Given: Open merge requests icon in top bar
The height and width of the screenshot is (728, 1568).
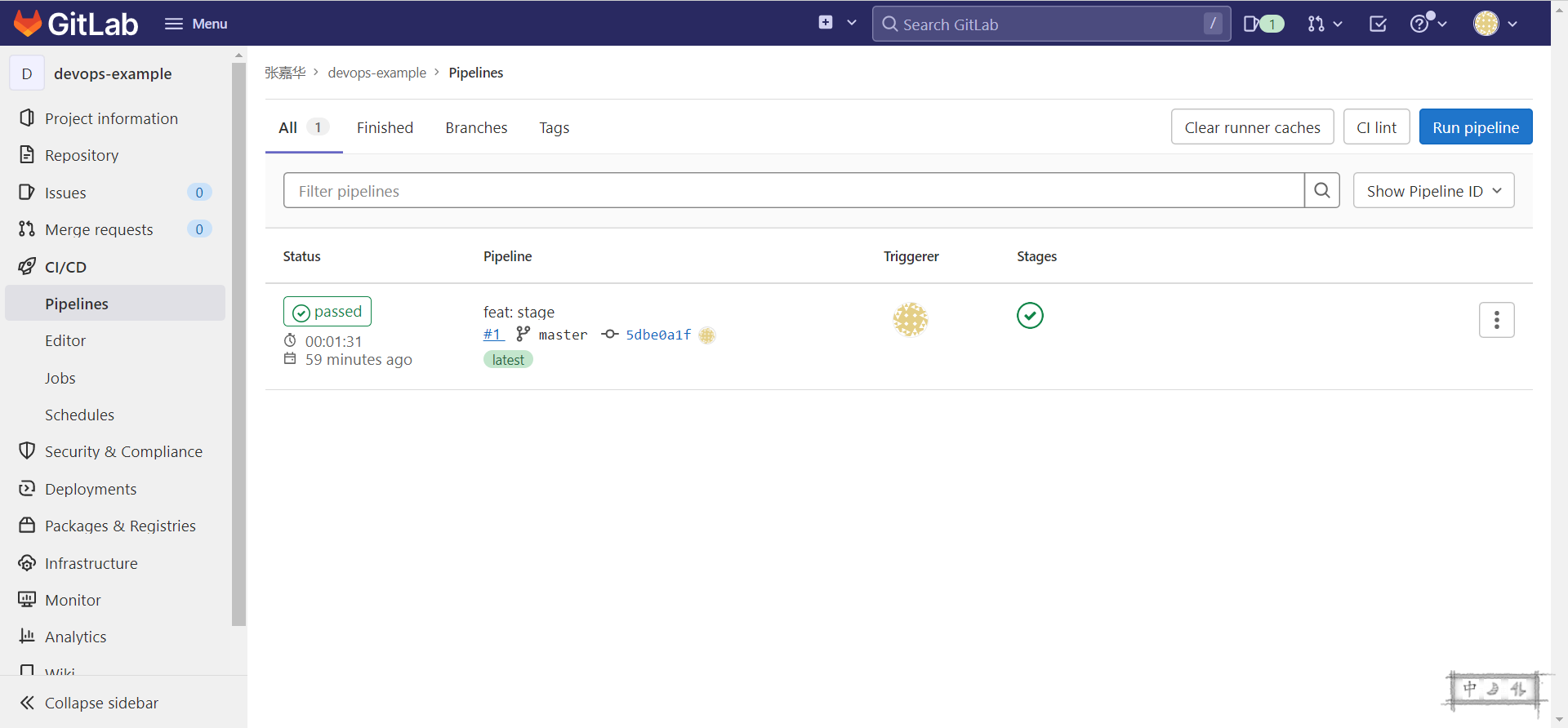Looking at the screenshot, I should [1324, 24].
